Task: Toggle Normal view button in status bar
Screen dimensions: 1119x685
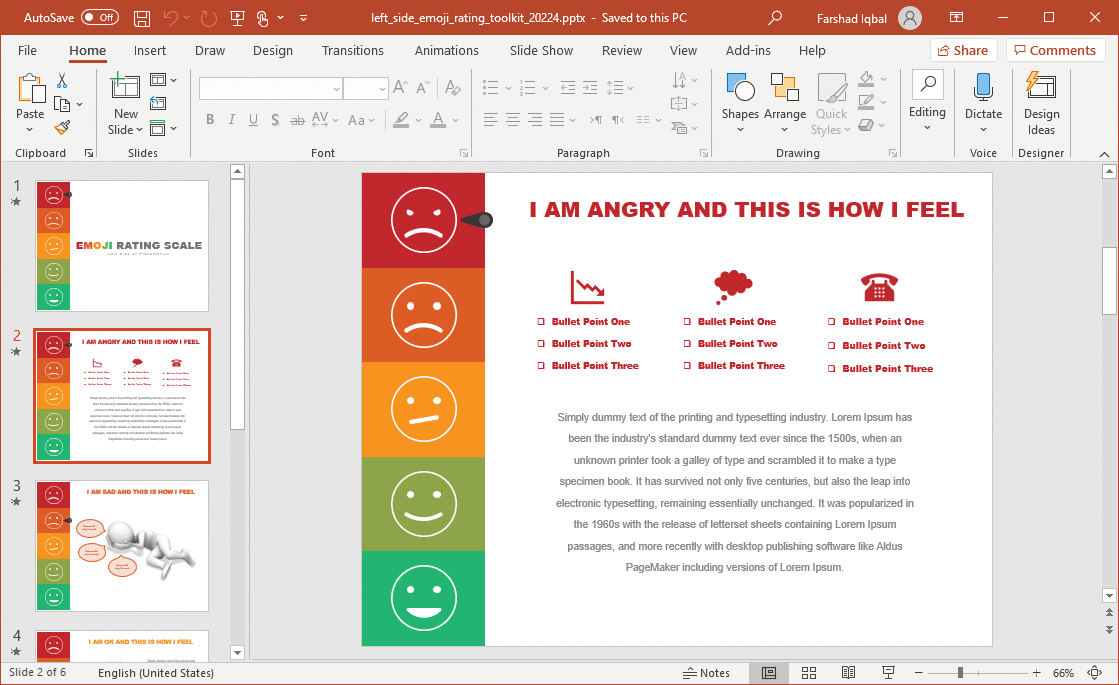Action: tap(769, 673)
